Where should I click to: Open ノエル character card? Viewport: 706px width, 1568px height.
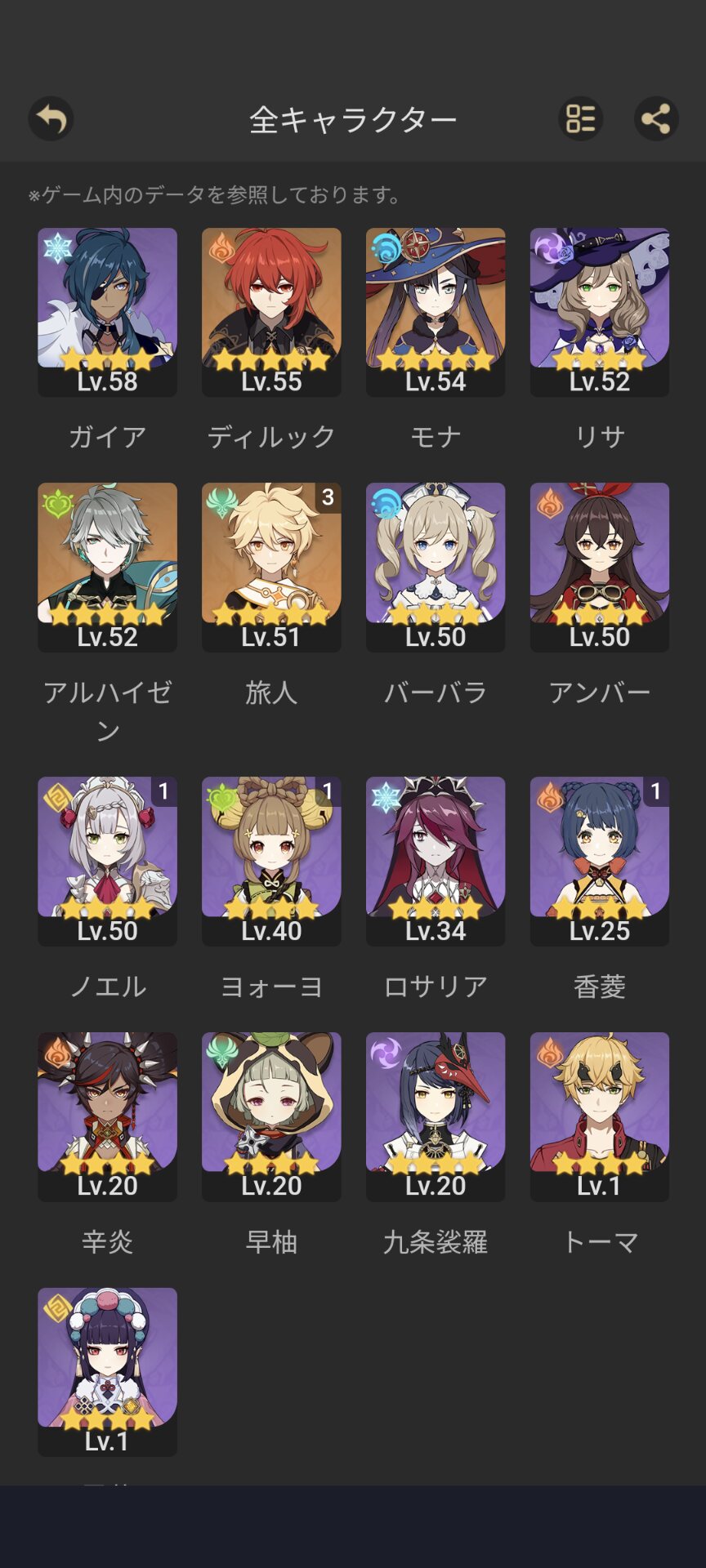point(107,861)
